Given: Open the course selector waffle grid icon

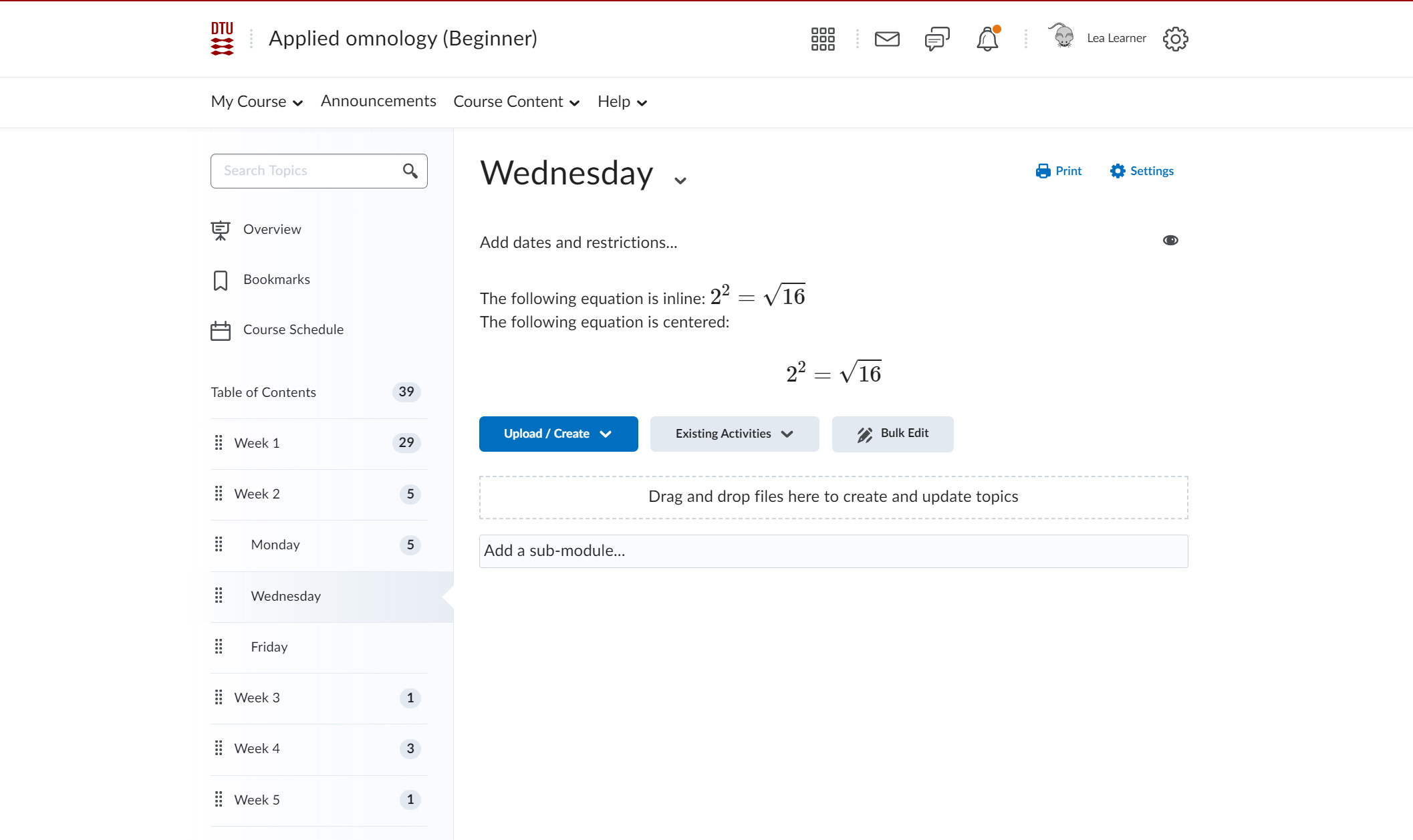Looking at the screenshot, I should coord(823,39).
